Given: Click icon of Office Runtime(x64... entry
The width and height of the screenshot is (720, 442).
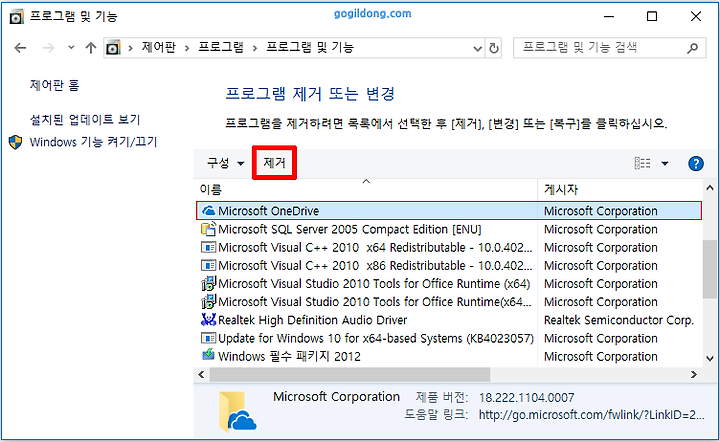Looking at the screenshot, I should pyautogui.click(x=208, y=302).
